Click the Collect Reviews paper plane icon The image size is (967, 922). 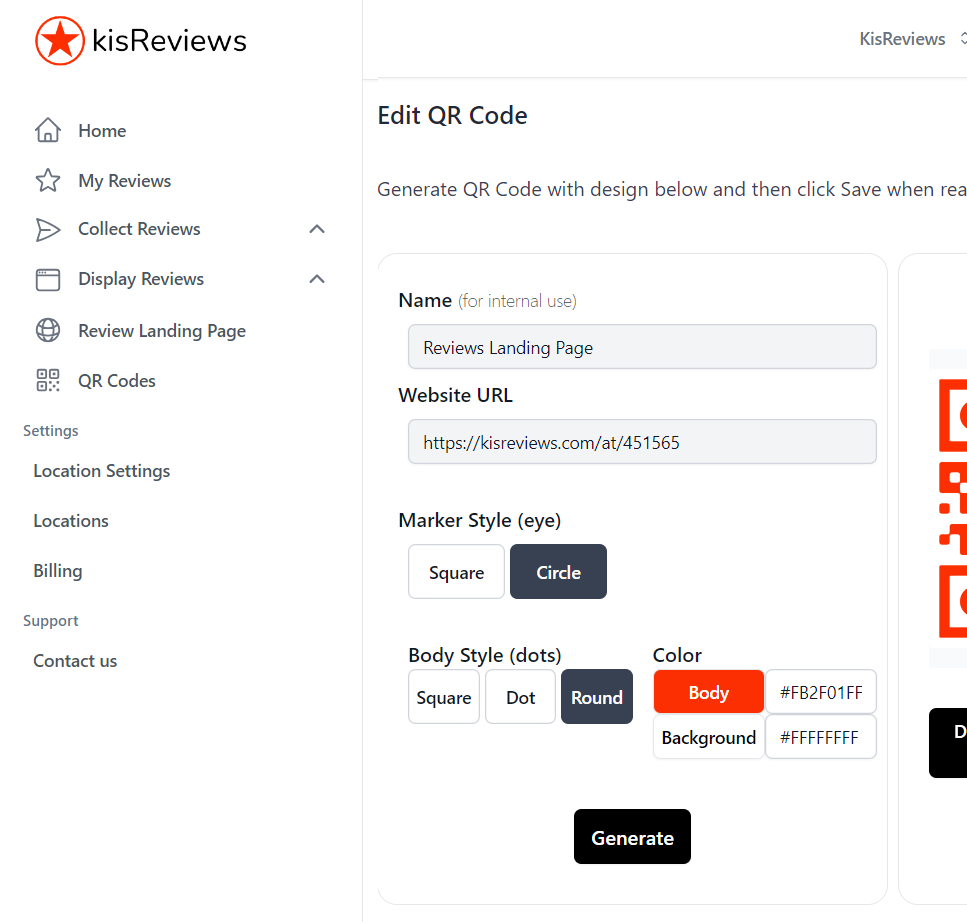47,229
